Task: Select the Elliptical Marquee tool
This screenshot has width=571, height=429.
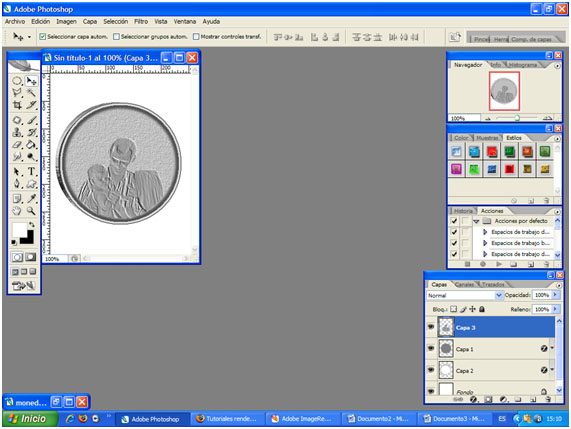Action: coord(17,80)
